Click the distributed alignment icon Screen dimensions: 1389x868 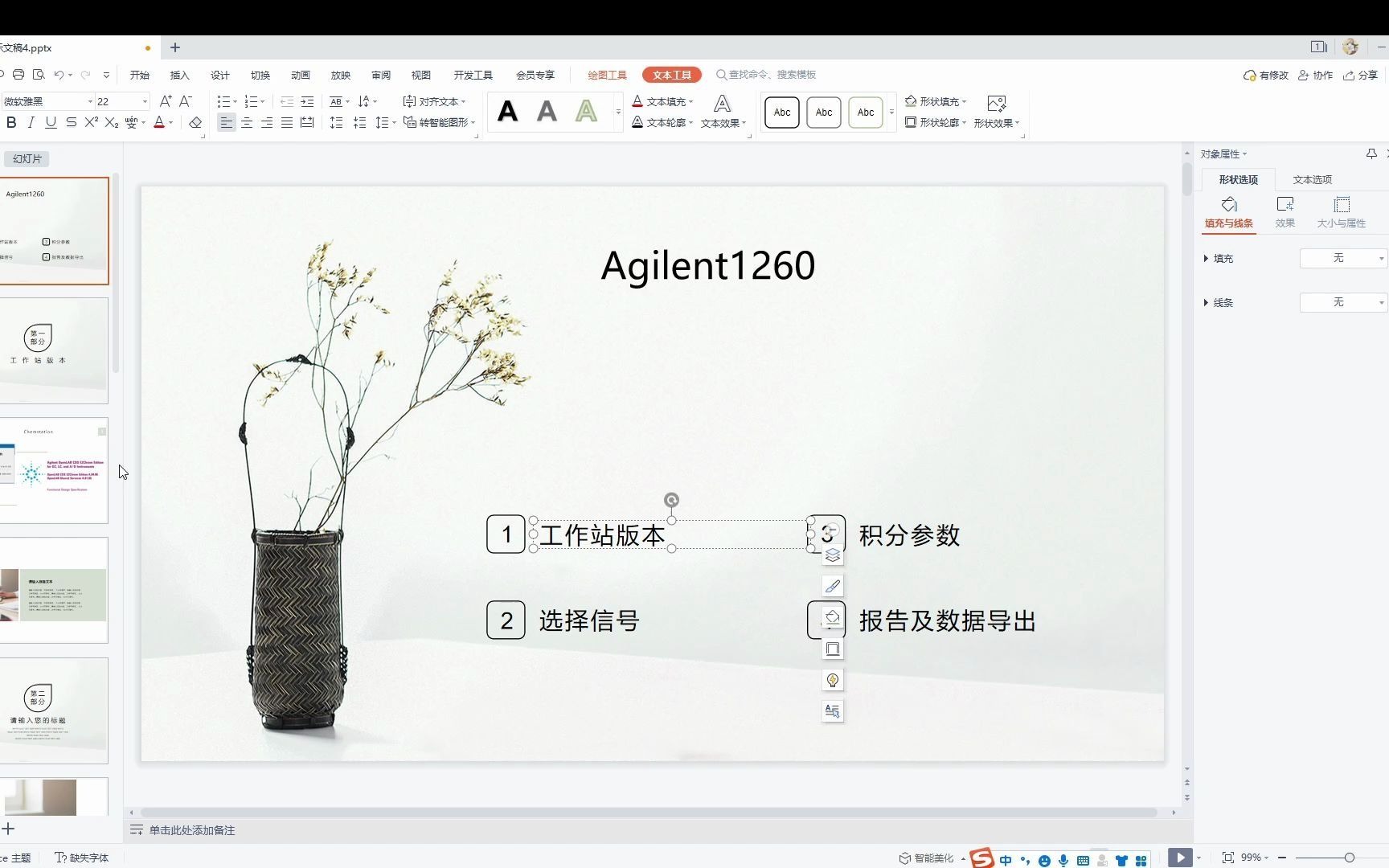pos(307,123)
